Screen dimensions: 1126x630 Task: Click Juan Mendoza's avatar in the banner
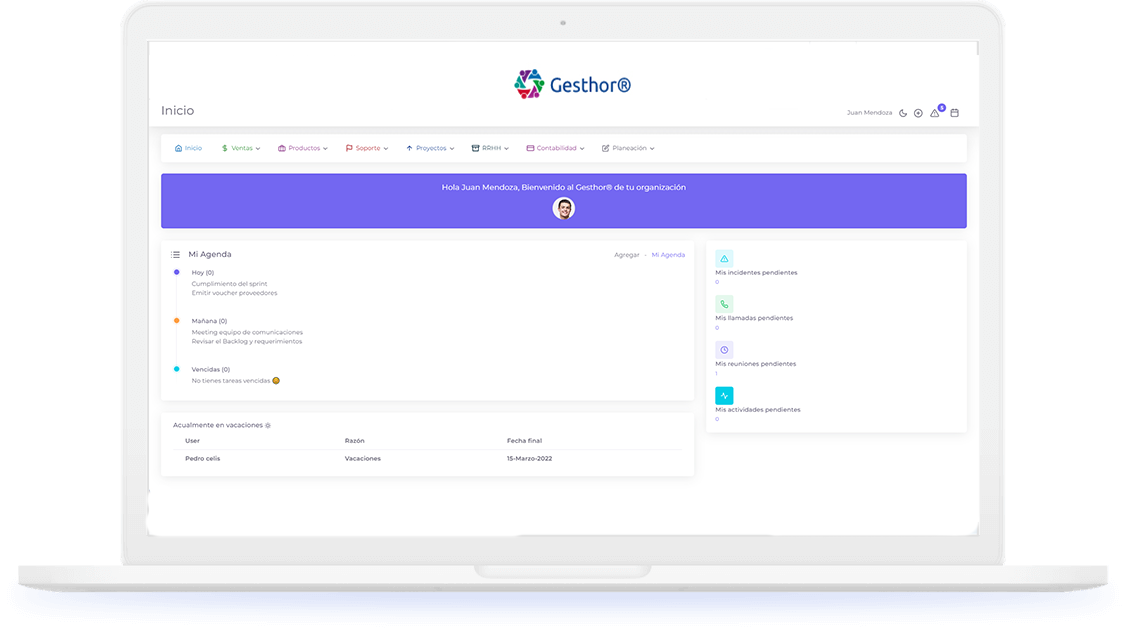point(564,208)
